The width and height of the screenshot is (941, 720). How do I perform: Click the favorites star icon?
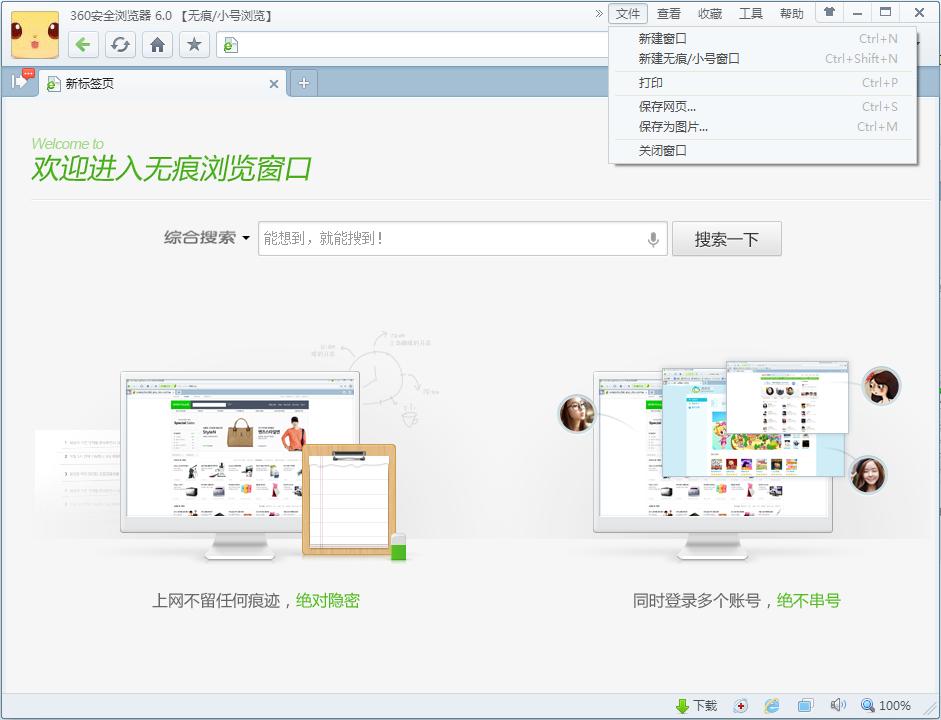(194, 44)
